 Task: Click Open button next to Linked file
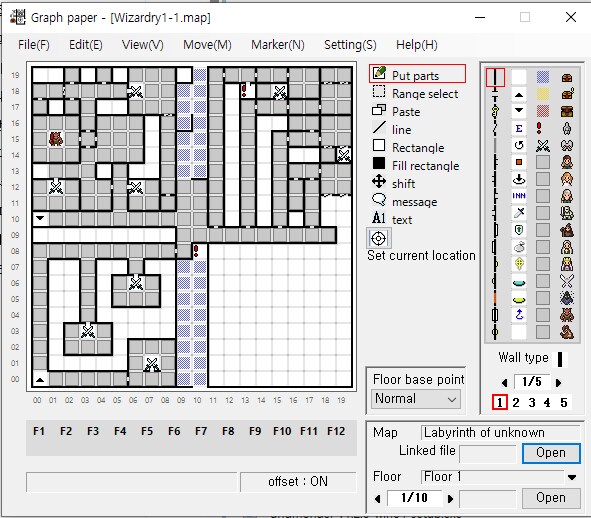[551, 453]
